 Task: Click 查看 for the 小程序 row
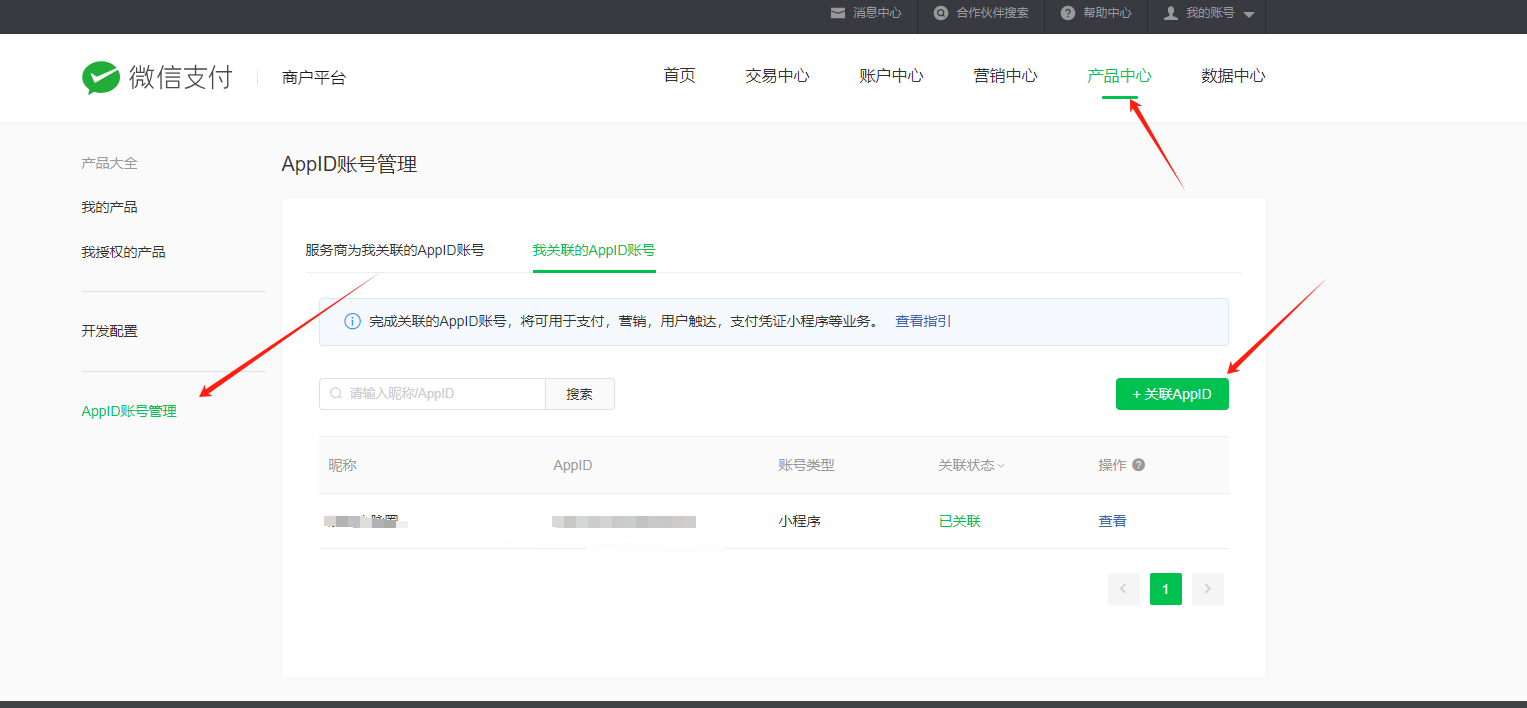click(1112, 521)
